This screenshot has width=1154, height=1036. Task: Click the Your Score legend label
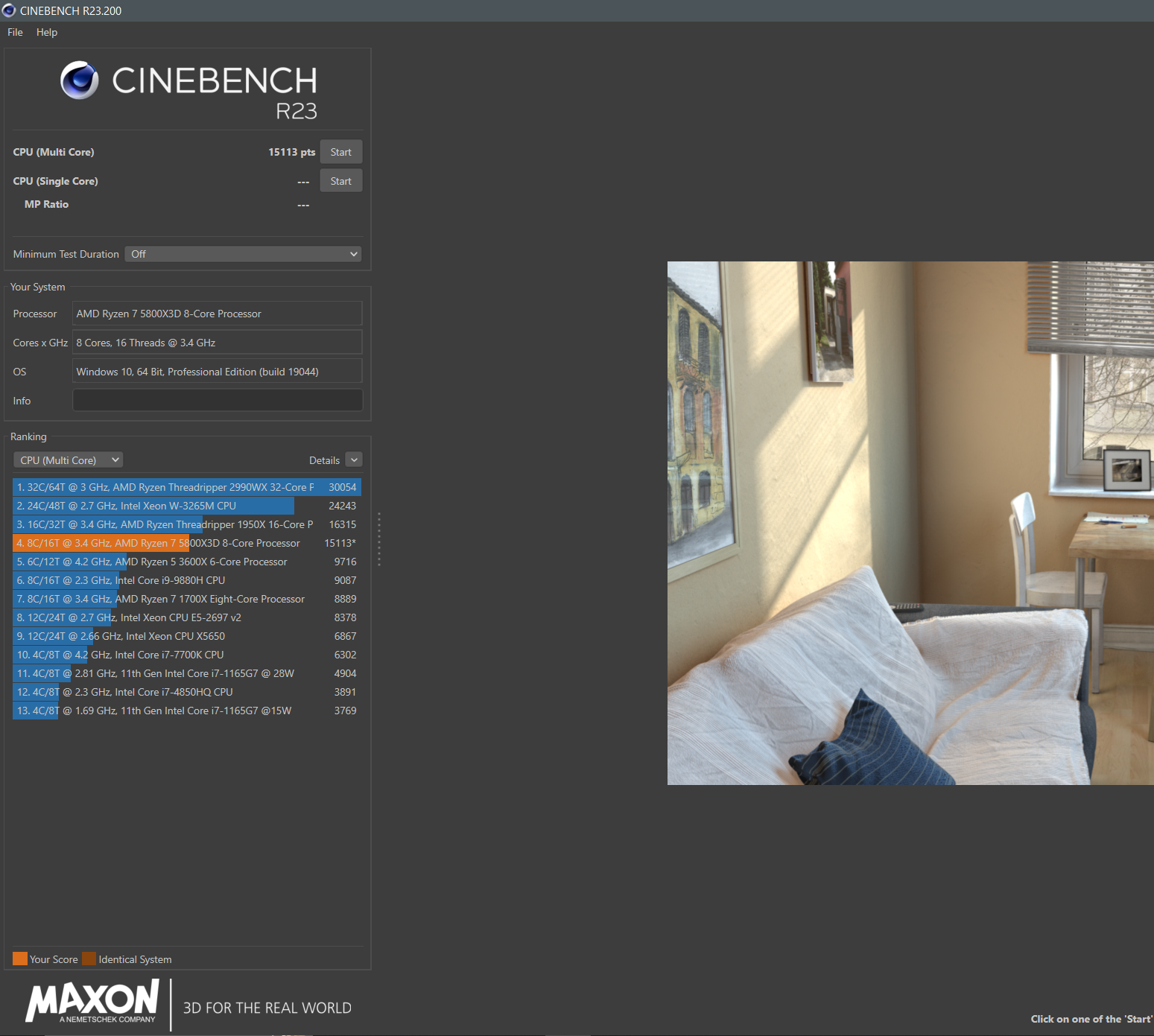click(x=54, y=959)
